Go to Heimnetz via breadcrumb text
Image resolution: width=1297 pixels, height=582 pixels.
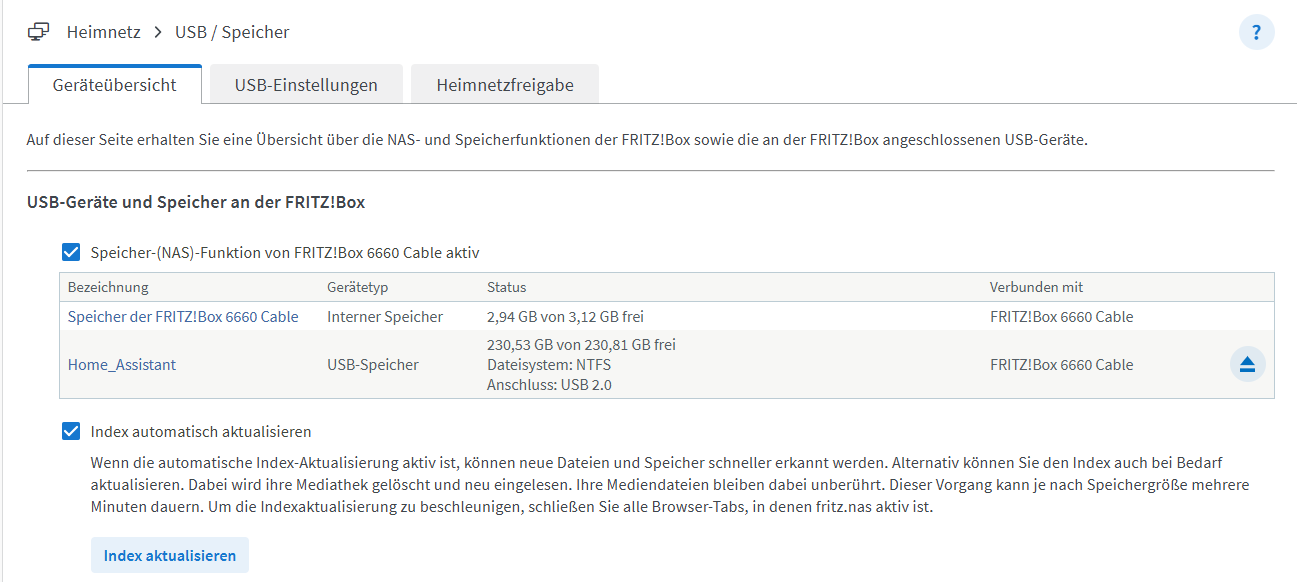click(104, 32)
